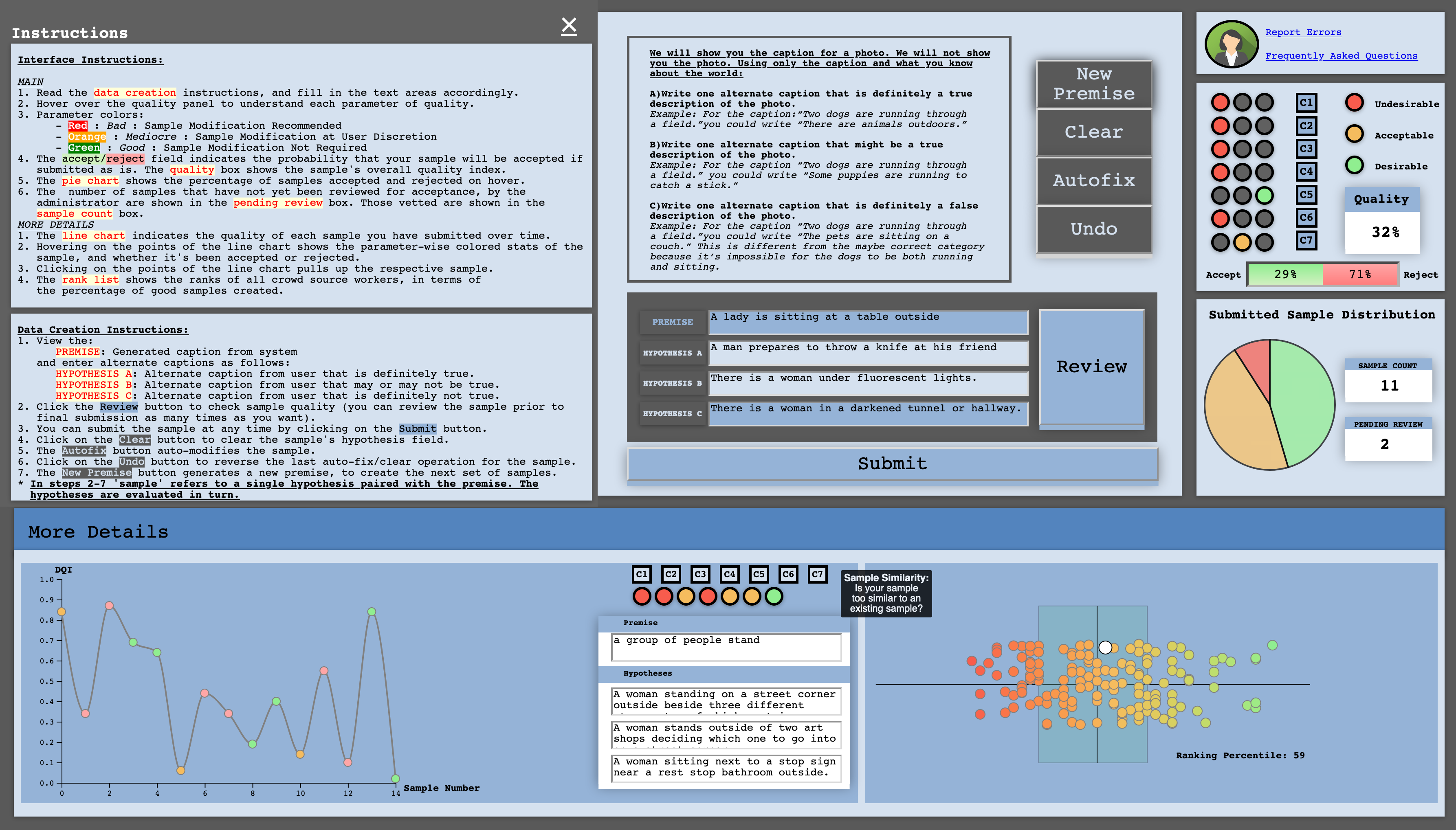Open Frequently Asked Questions link
Image resolution: width=1456 pixels, height=830 pixels.
pos(1341,56)
